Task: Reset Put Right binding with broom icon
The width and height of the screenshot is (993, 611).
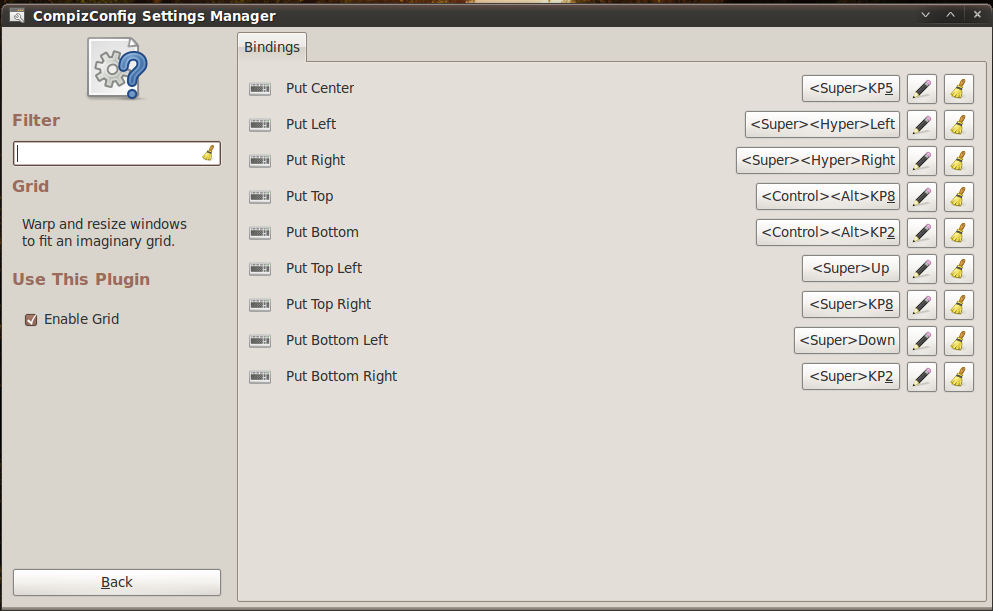Action: coord(958,161)
